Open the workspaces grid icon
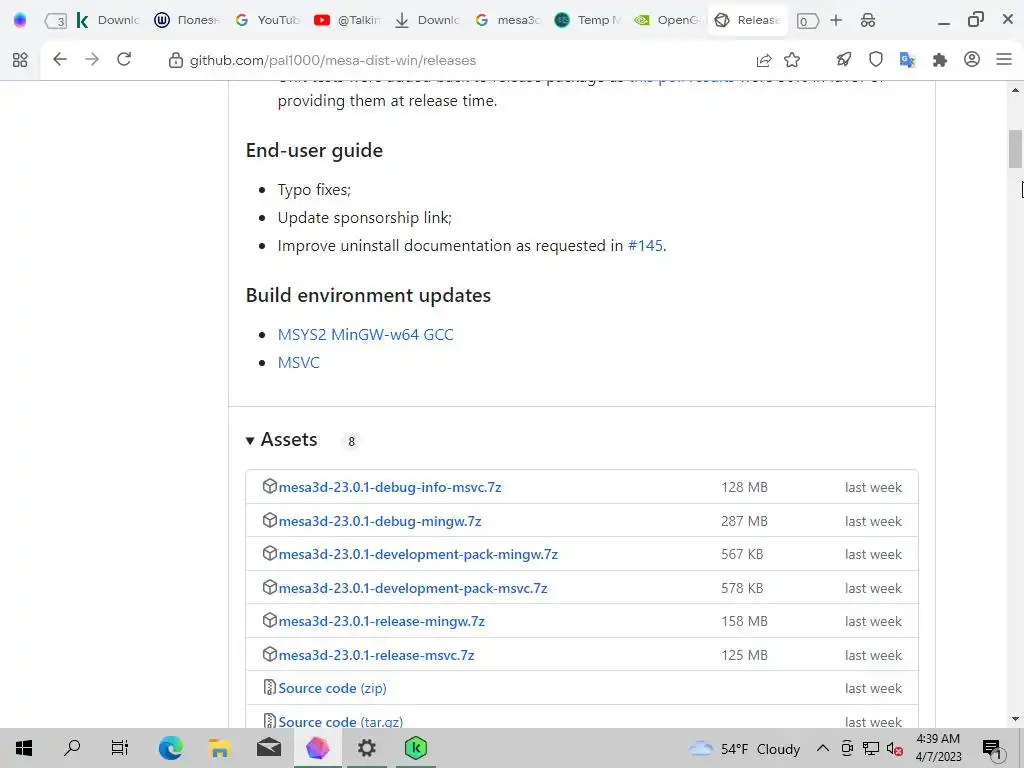Screen dimensions: 1024x768 point(20,60)
